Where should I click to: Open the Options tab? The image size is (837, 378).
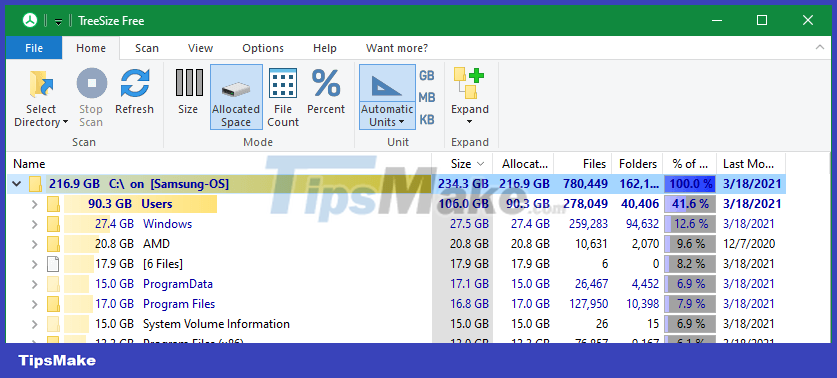pos(263,48)
